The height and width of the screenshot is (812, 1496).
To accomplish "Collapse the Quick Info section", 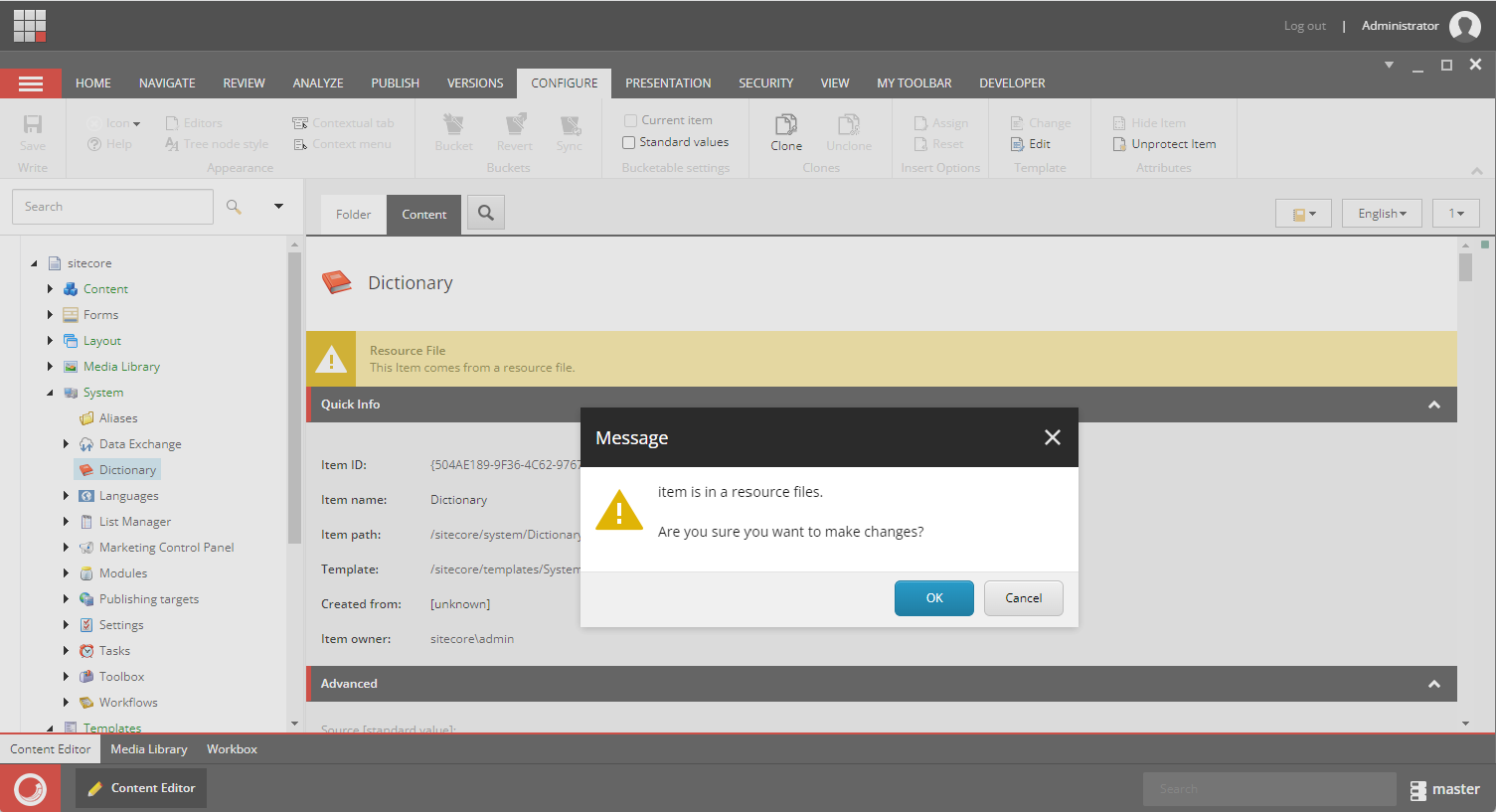I will 1434,405.
